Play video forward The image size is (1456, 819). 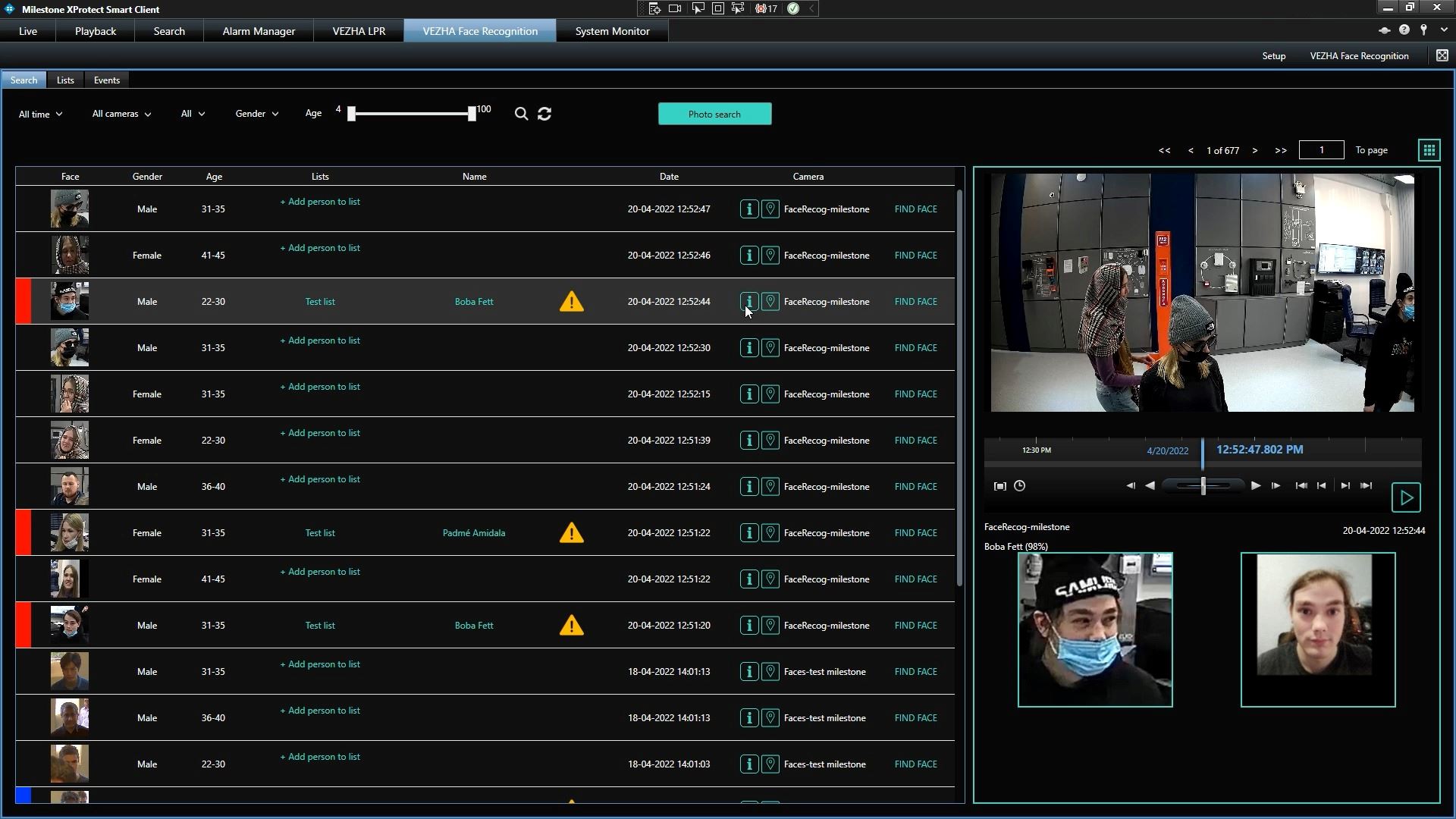coord(1256,486)
